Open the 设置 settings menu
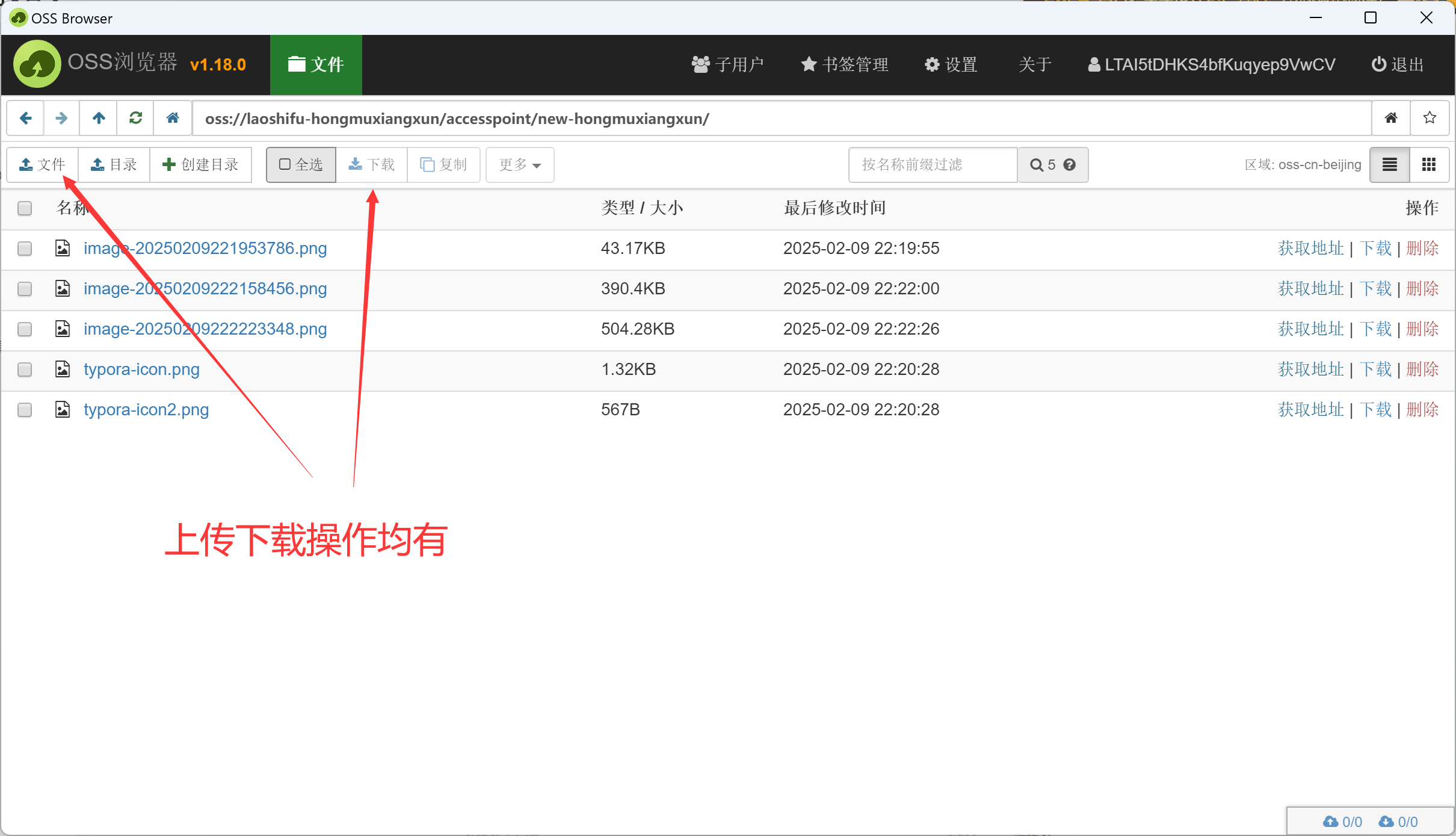This screenshot has width=1456, height=836. [x=951, y=64]
